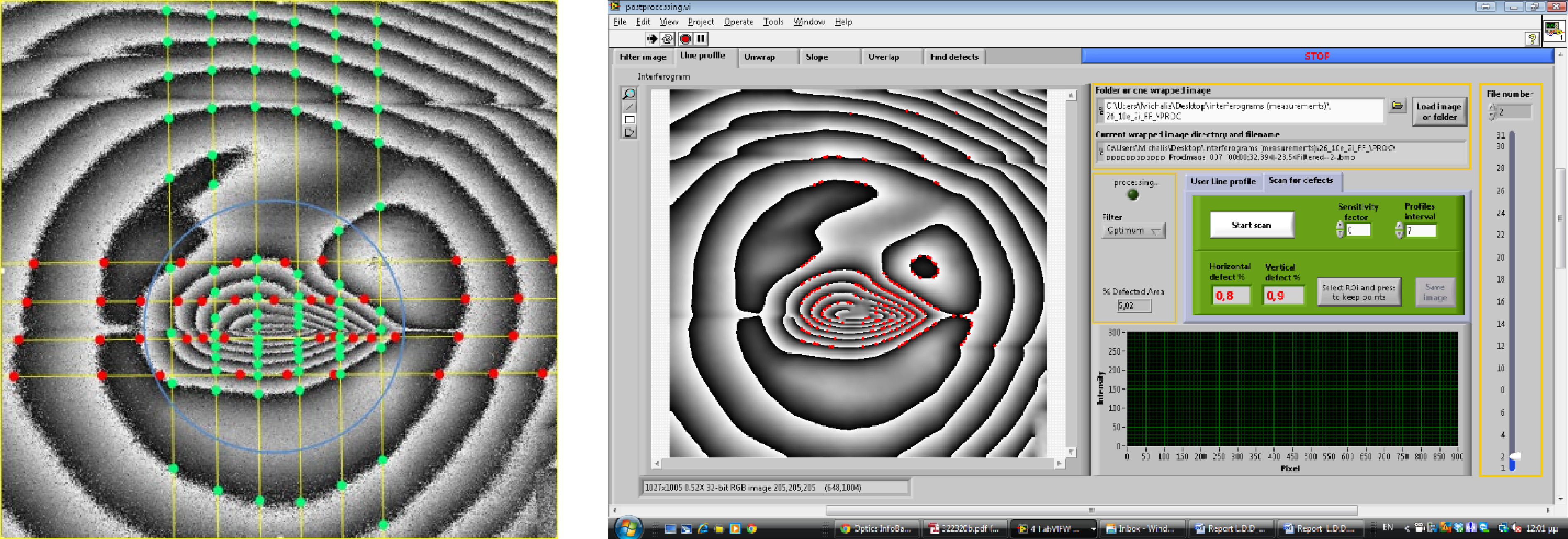Open the taskbar LabVIEW group dropdown arrow
The width and height of the screenshot is (1568, 539).
click(x=1093, y=529)
